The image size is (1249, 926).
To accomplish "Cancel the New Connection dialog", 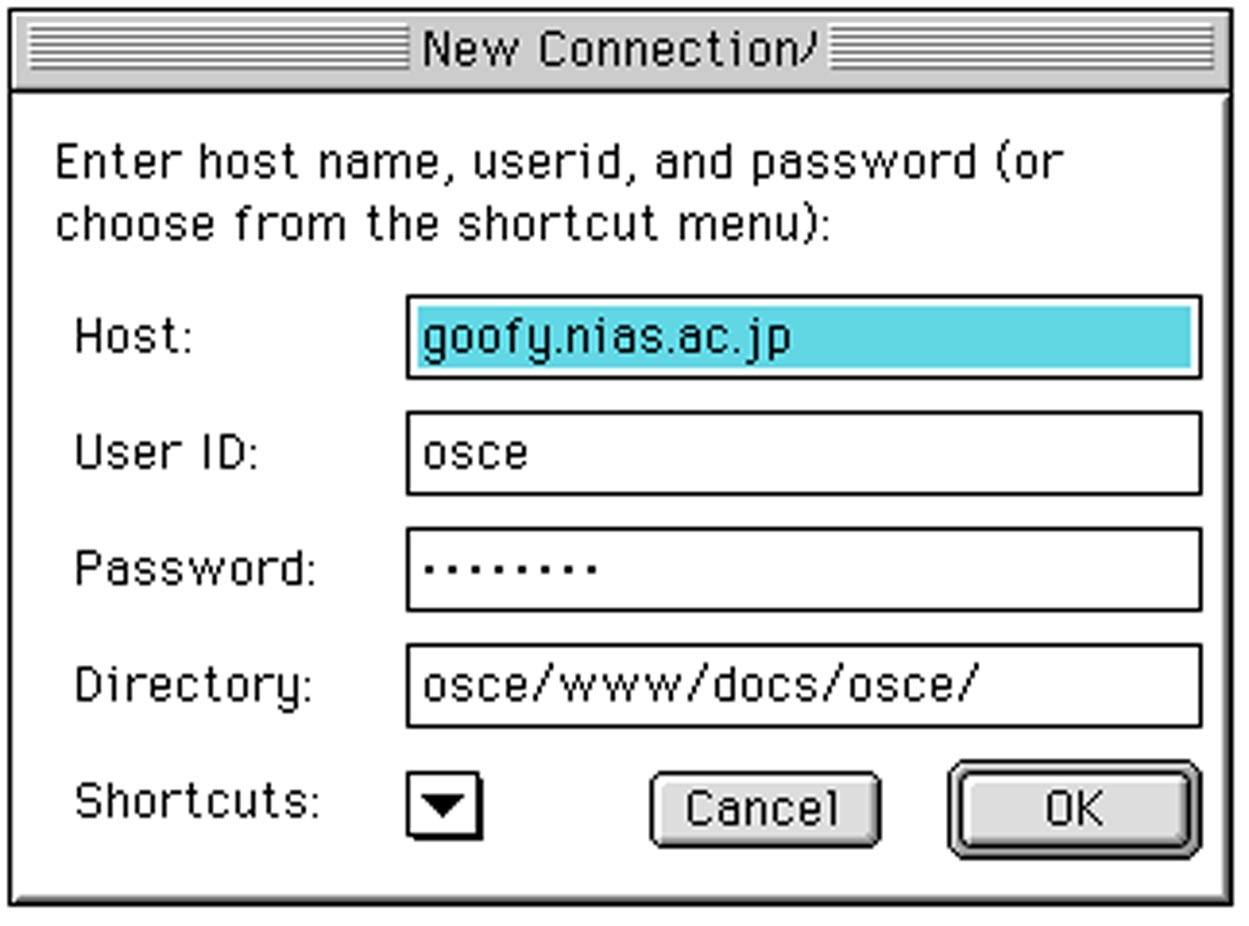I will click(765, 808).
